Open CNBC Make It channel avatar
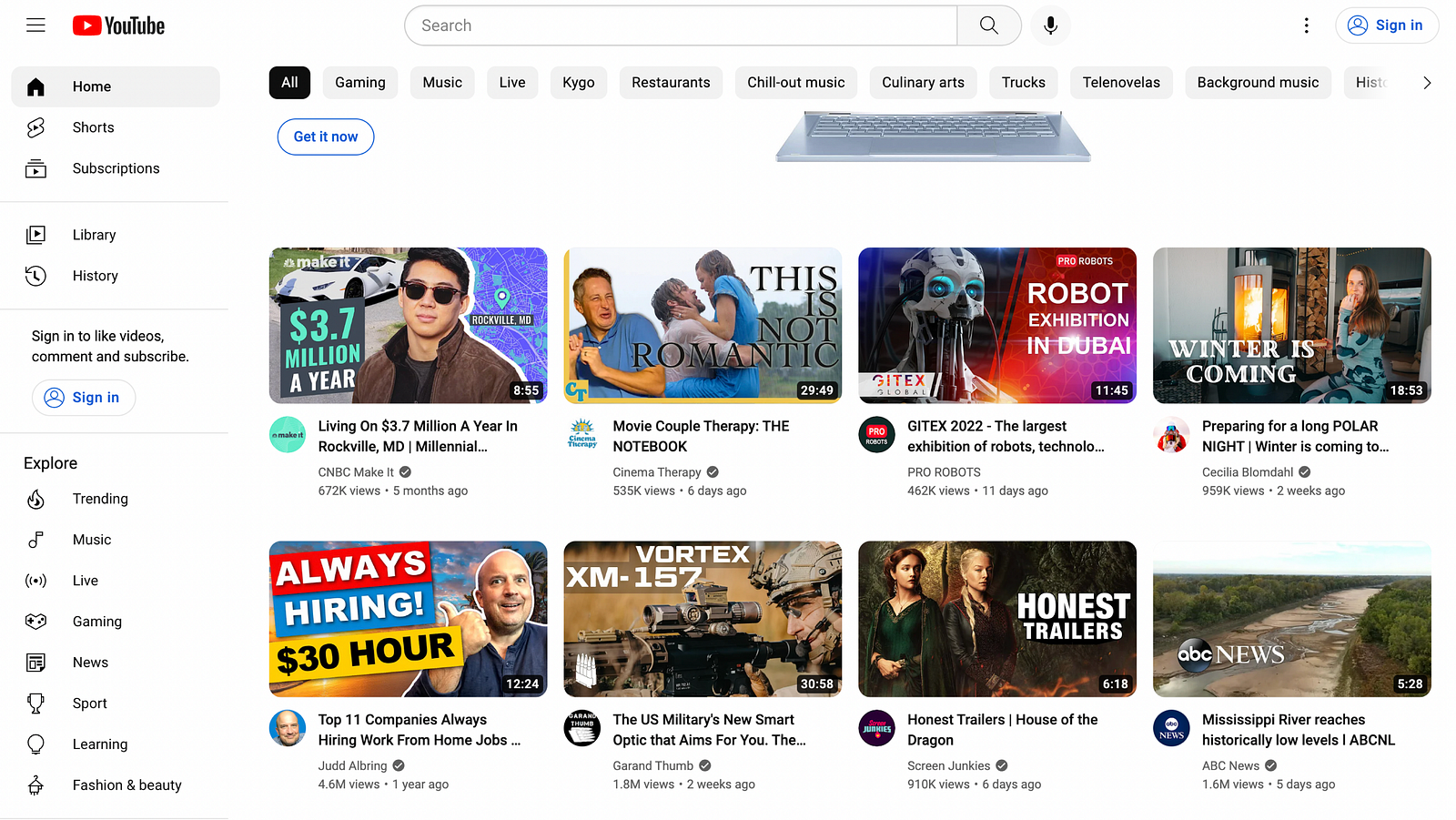Screen dimensions: 1456x820 point(288,435)
